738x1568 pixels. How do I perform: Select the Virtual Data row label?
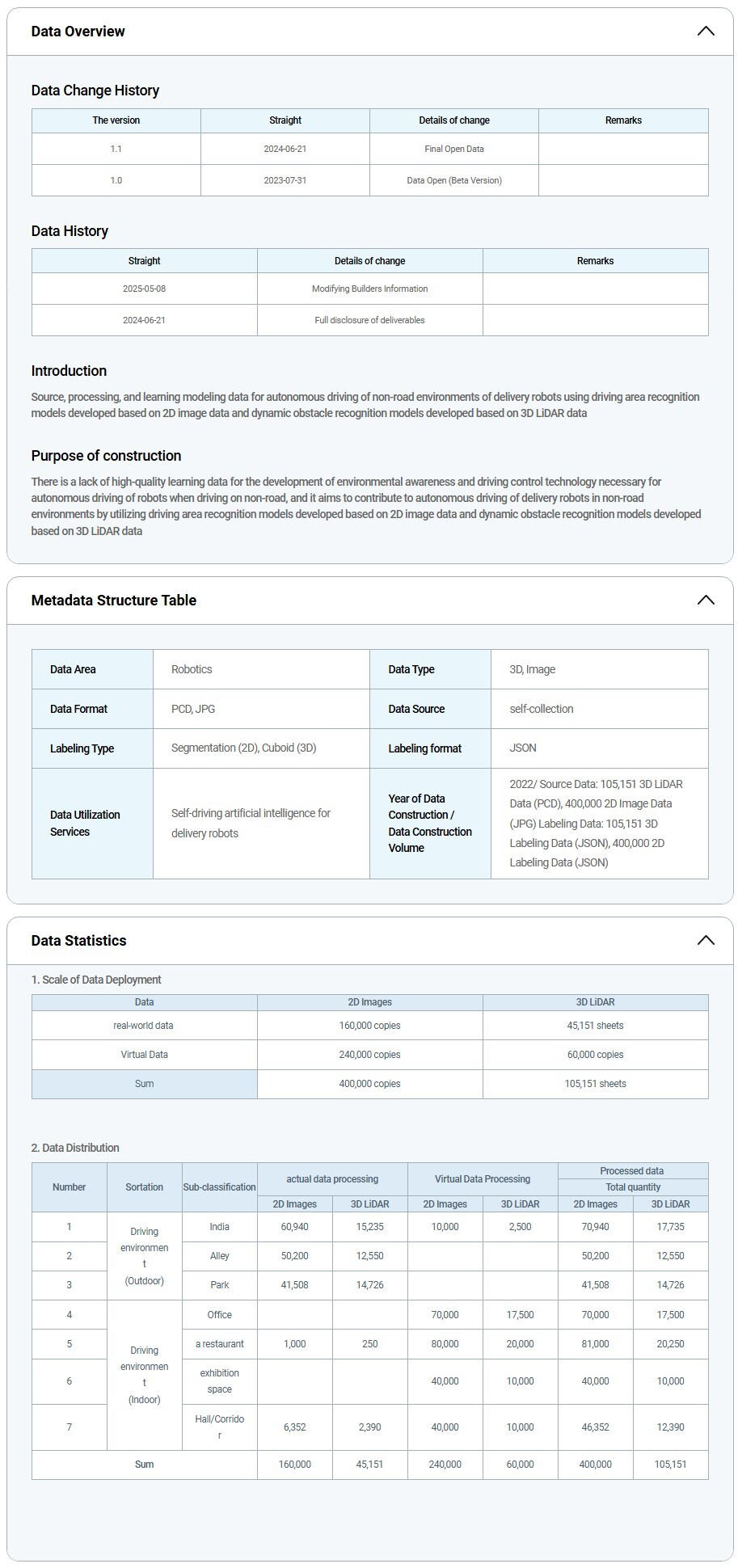coord(144,1054)
